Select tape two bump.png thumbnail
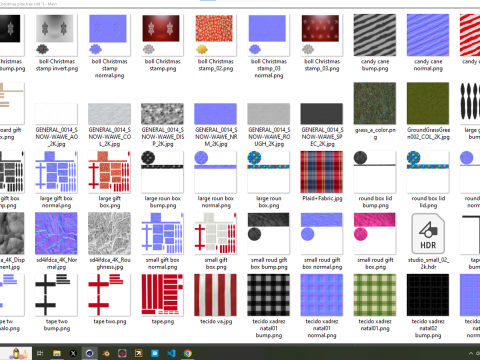This screenshot has height=360, width=480. click(x=56, y=295)
